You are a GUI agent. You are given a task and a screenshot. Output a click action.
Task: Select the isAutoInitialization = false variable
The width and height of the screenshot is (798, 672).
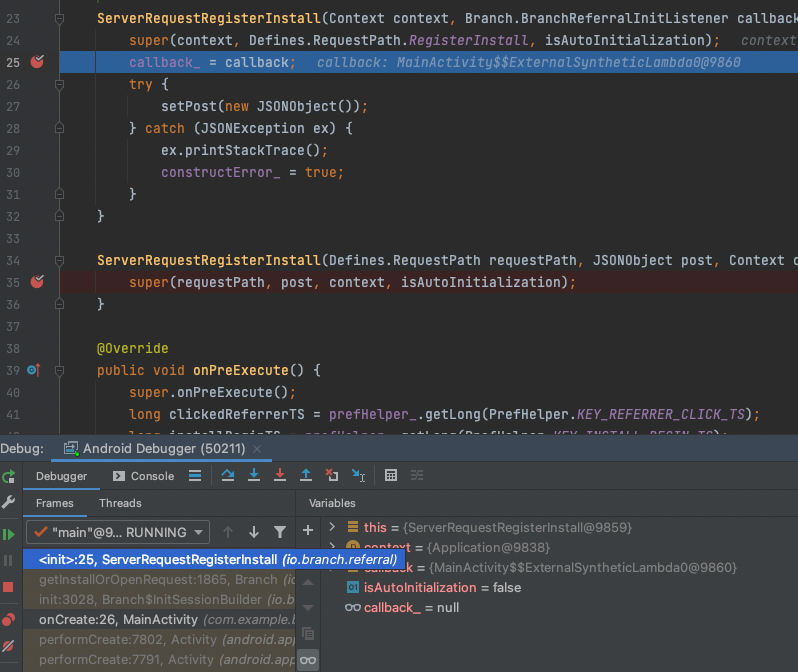tap(442, 587)
